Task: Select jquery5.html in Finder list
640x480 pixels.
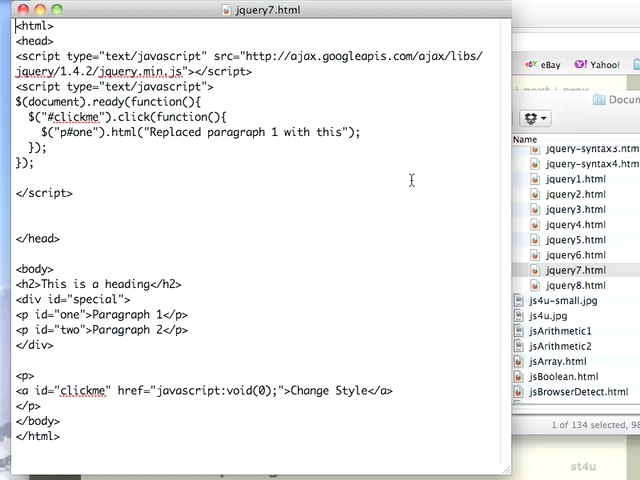Action: [576, 240]
